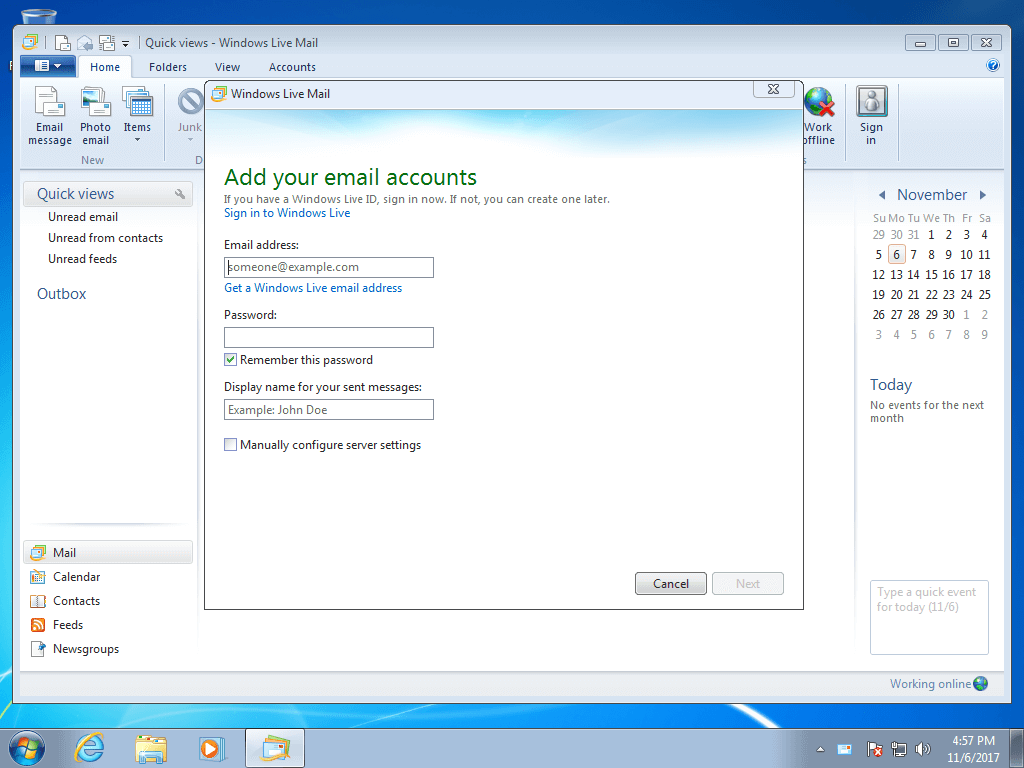Screen dimensions: 1024x768
Task: Click the Password input field
Action: (328, 337)
